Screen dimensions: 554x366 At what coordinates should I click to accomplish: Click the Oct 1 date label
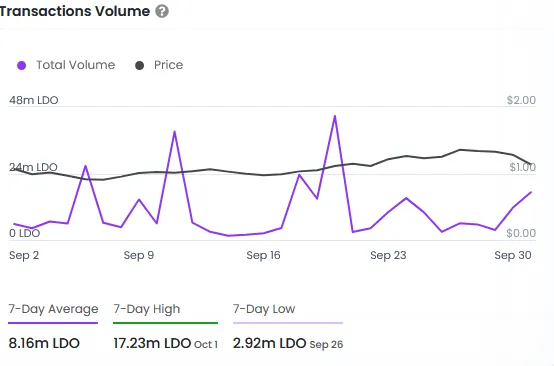coord(206,344)
